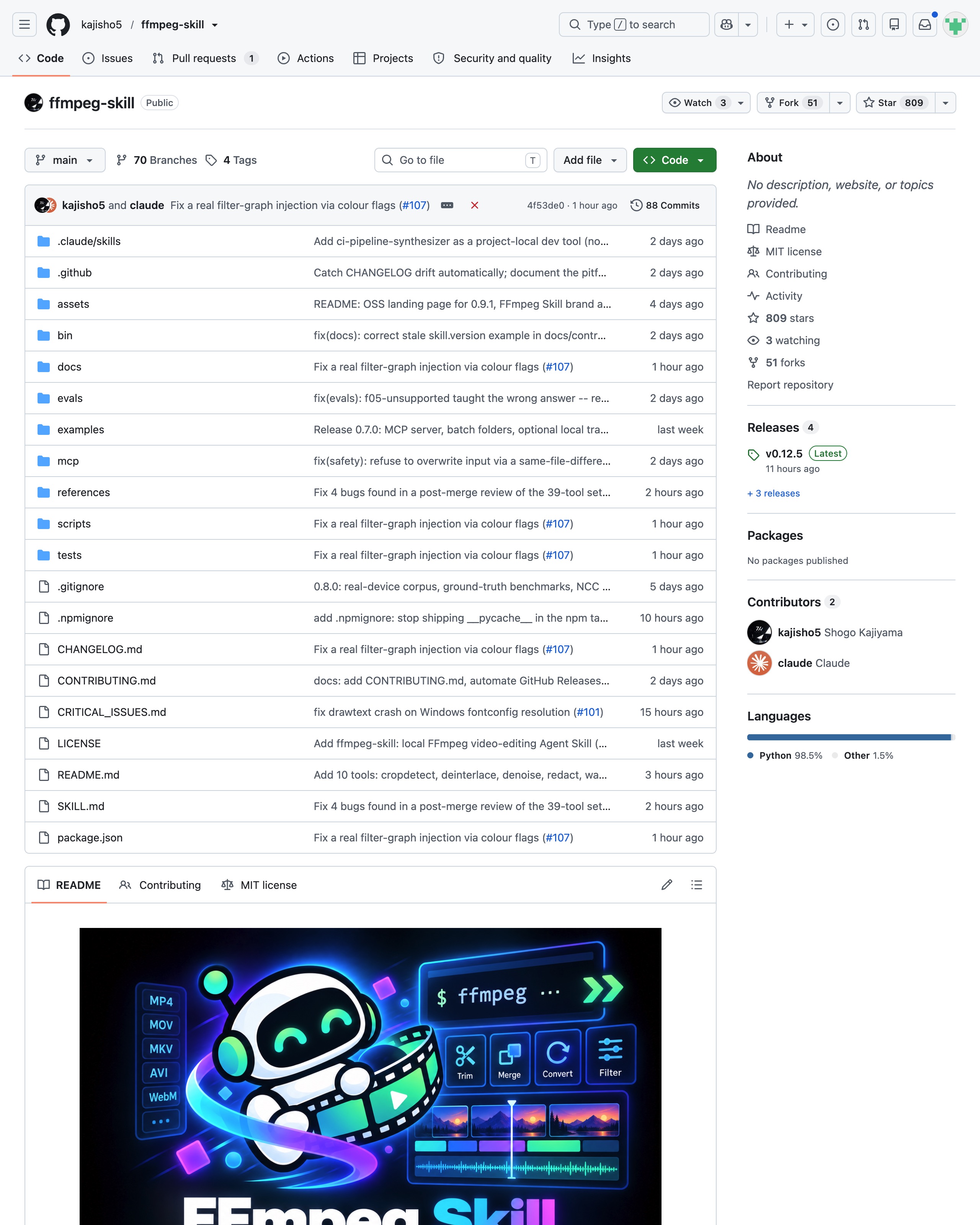Screen dimensions: 980x1225
Task: Switch to the Issues tab
Action: [107, 59]
